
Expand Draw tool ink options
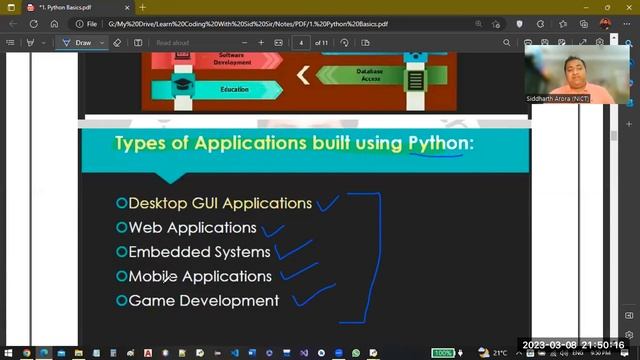102,42
